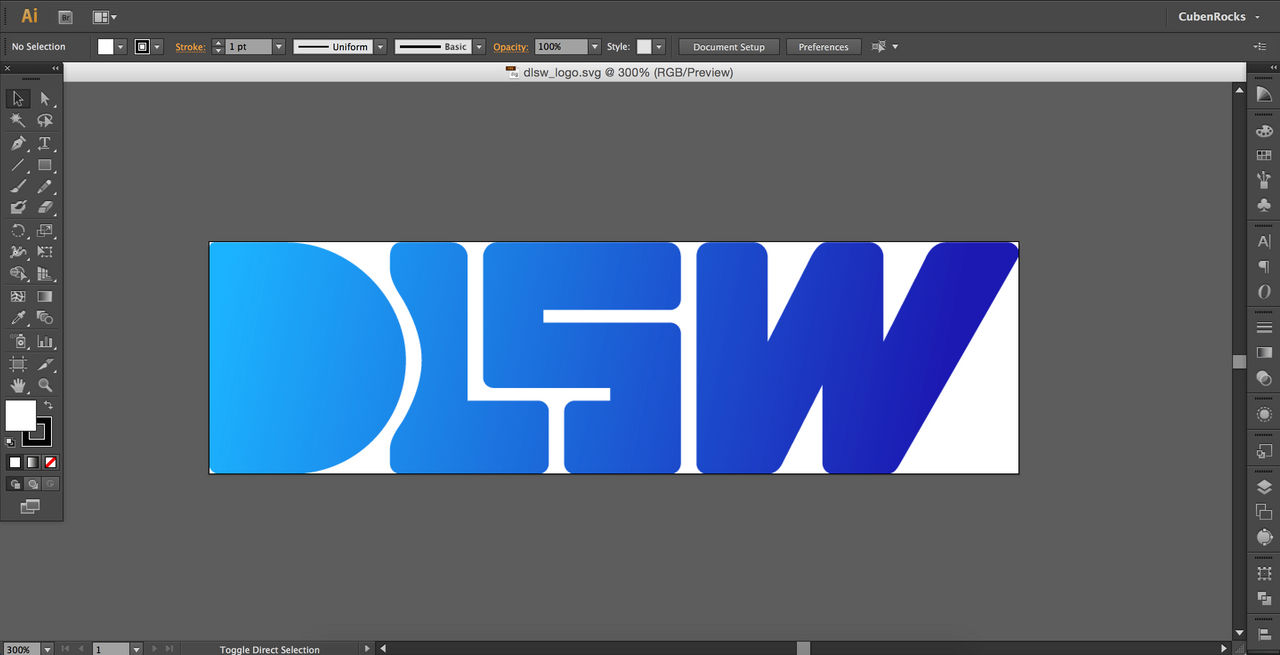Select the Gradient tool
Screen dimensions: 1280x655
(45, 297)
